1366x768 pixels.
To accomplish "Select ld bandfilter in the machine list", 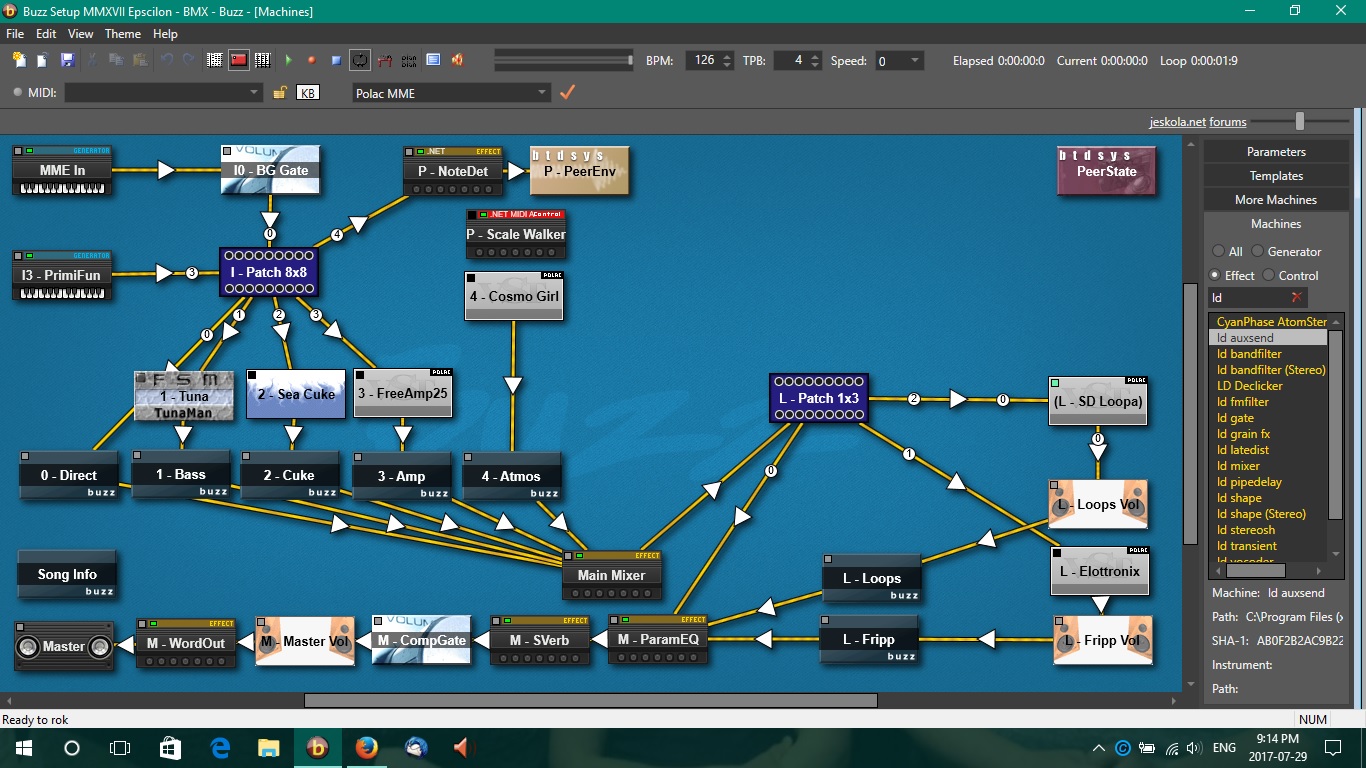I will pyautogui.click(x=1249, y=354).
